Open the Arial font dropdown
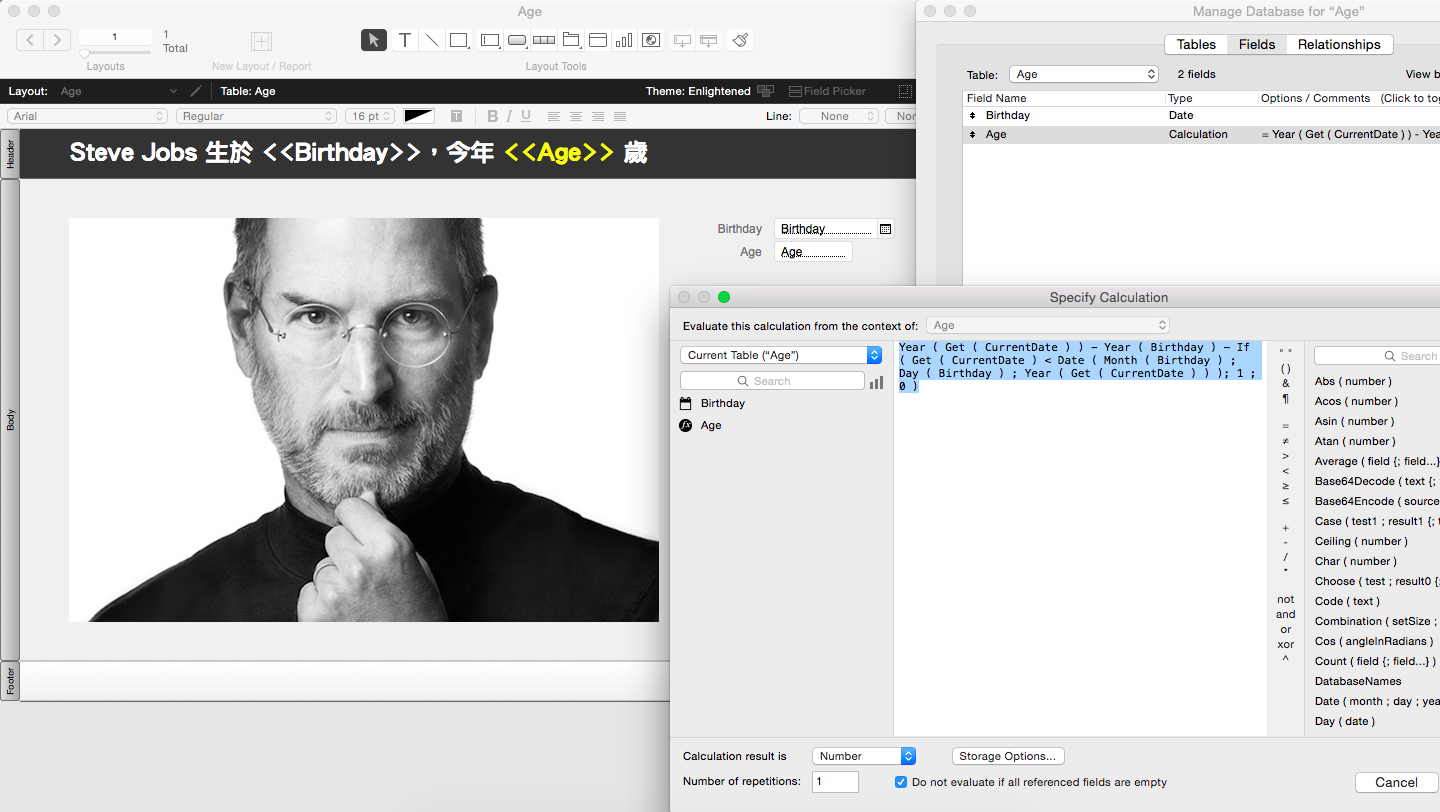The width and height of the screenshot is (1440, 812). pyautogui.click(x=88, y=116)
